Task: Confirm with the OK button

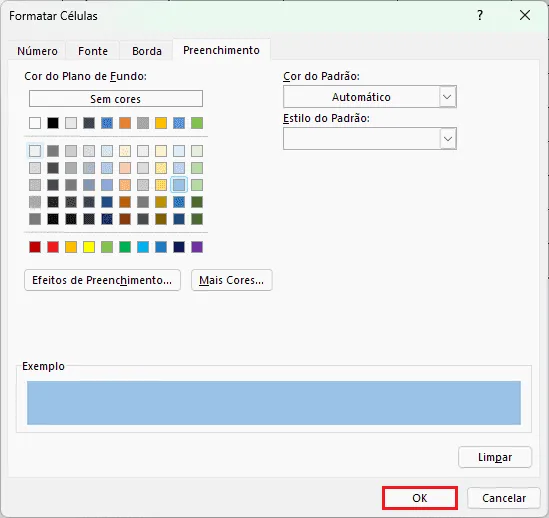Action: 420,498
